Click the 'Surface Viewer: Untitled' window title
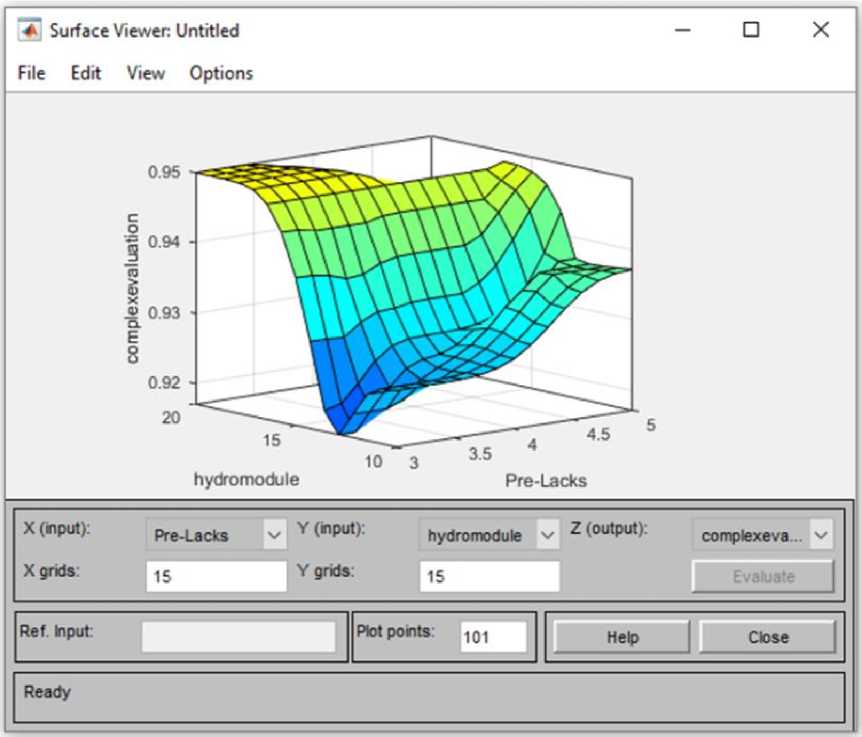The height and width of the screenshot is (737, 862). click(x=145, y=31)
